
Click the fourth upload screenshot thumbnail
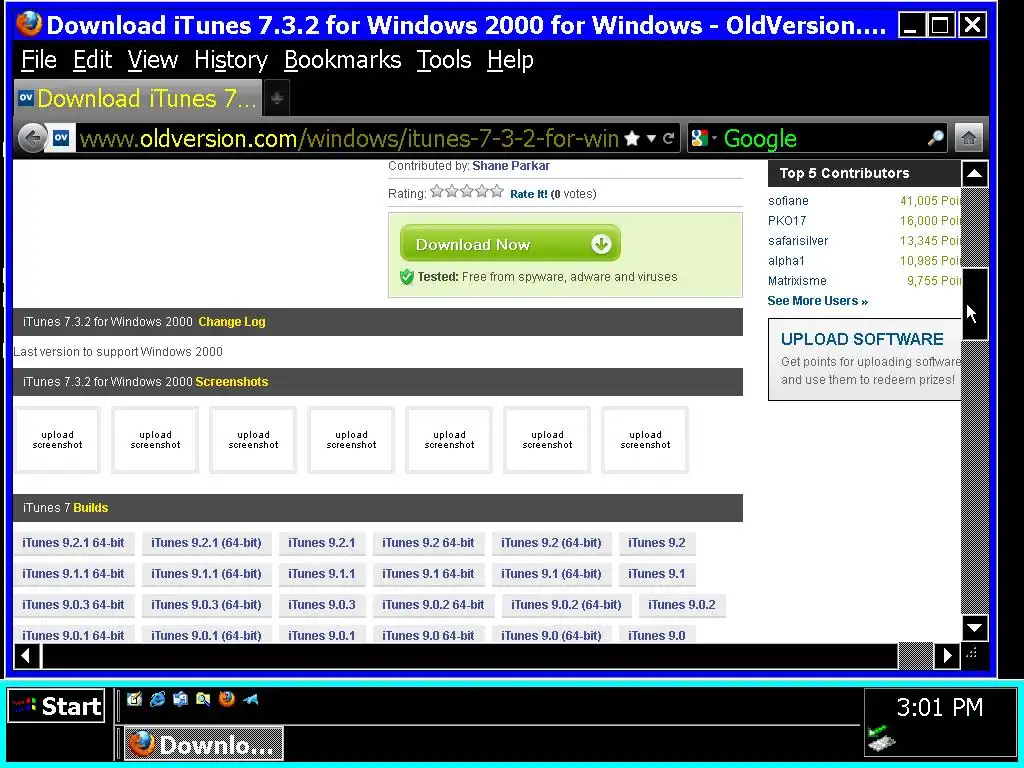351,440
